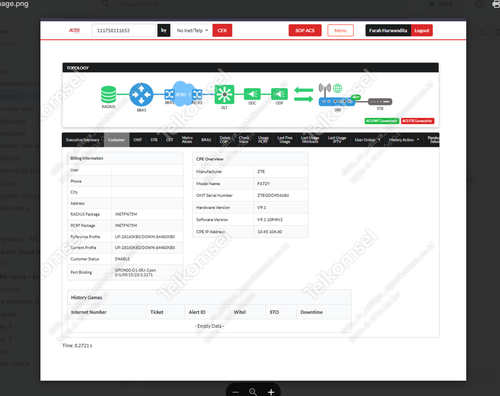
Task: Click the Witel column header
Action: (240, 312)
